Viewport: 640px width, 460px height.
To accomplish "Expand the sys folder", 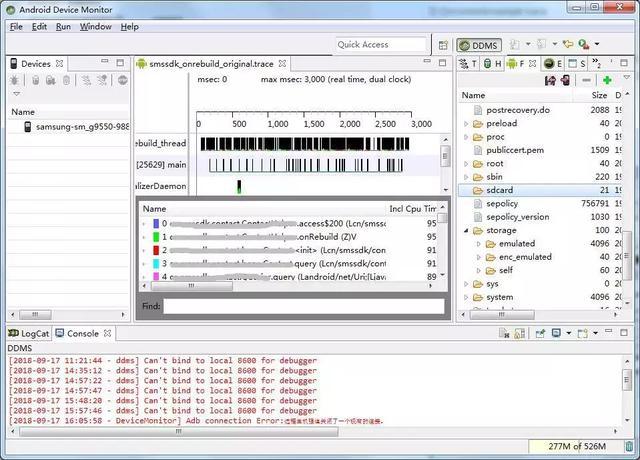I will (x=466, y=284).
